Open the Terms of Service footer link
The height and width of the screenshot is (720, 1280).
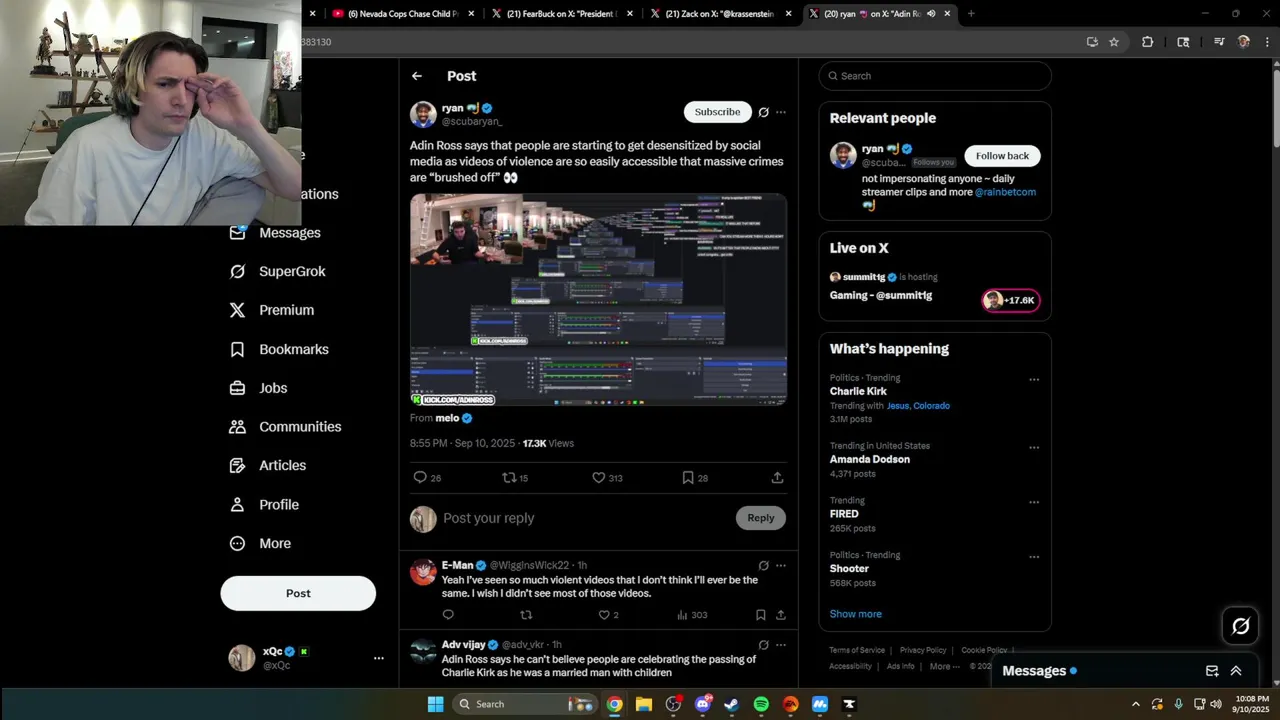coord(857,650)
